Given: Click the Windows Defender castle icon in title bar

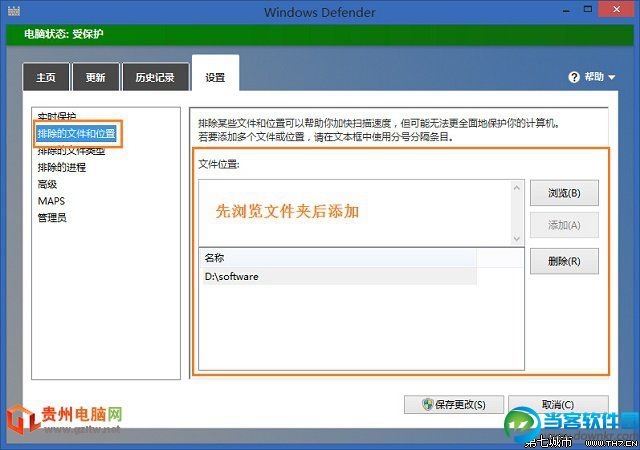Looking at the screenshot, I should tap(13, 11).
